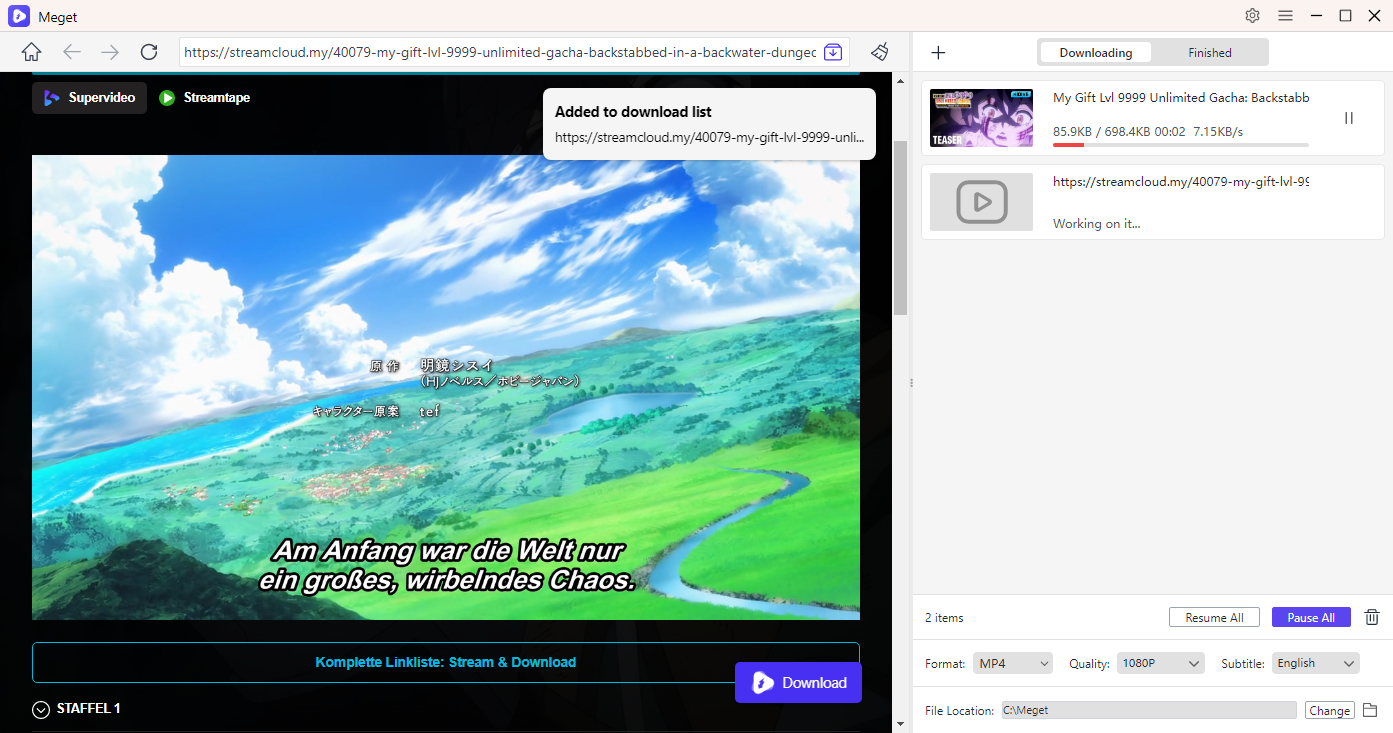The height and width of the screenshot is (733, 1393).
Task: Open the settings gear
Action: pyautogui.click(x=1252, y=16)
